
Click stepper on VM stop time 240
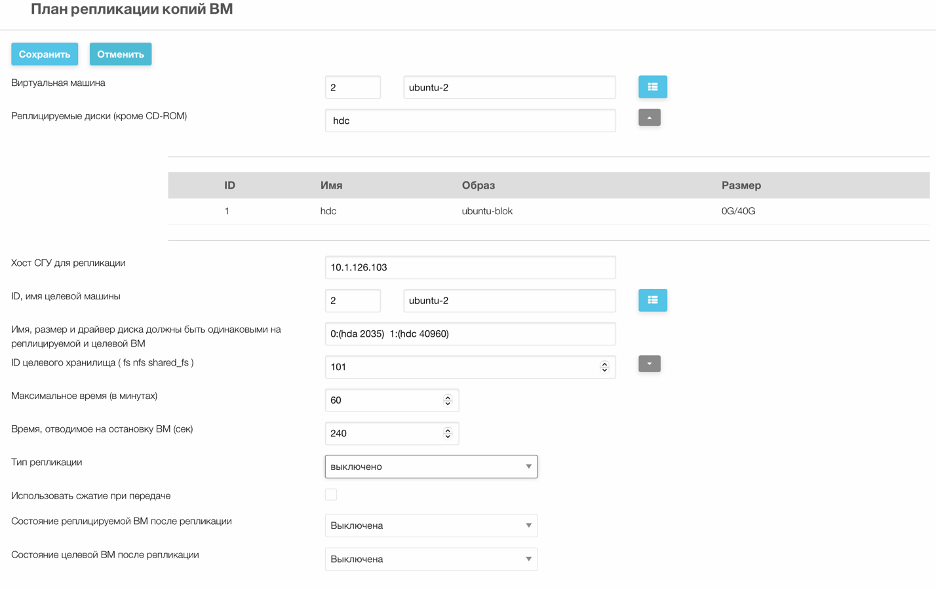[x=448, y=434]
